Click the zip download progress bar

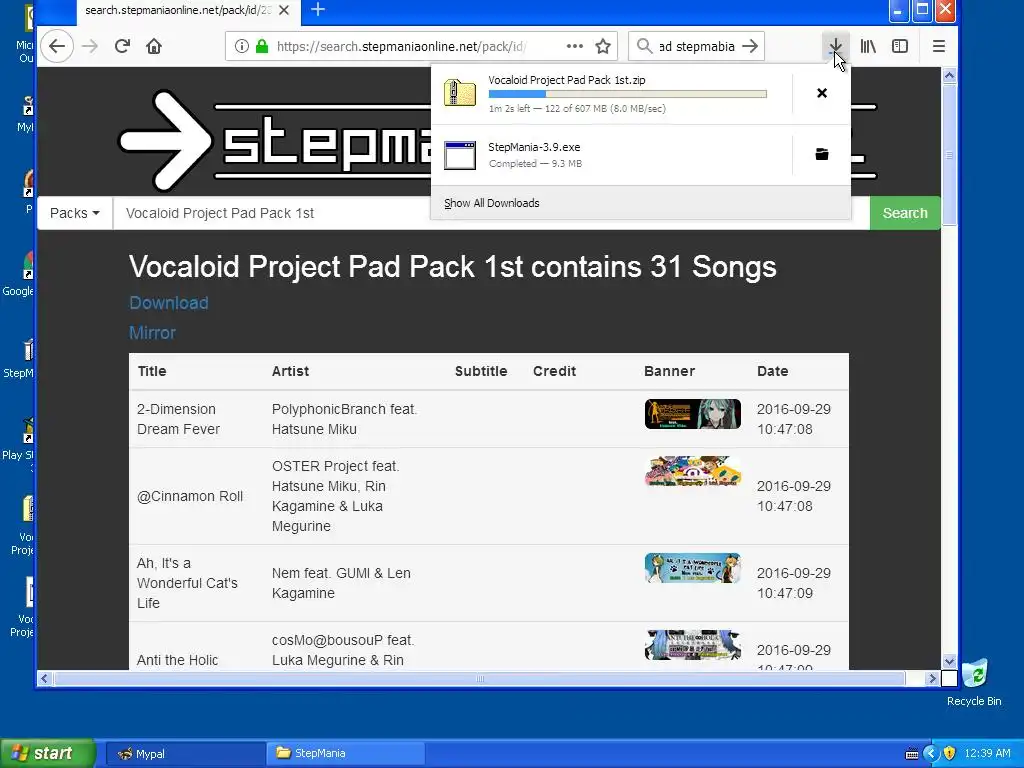pos(627,95)
